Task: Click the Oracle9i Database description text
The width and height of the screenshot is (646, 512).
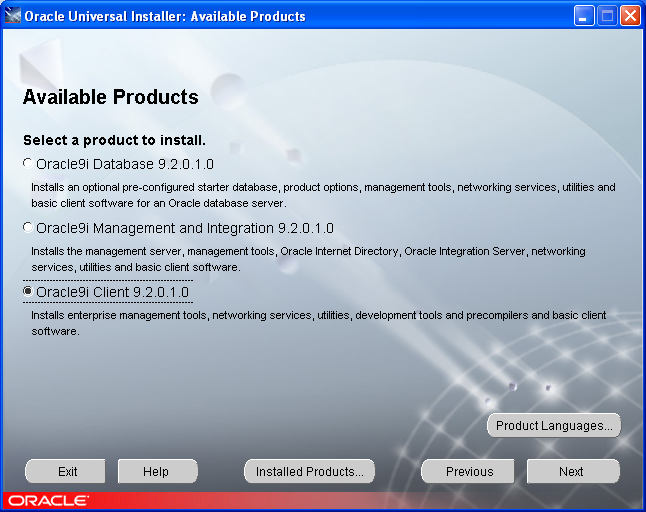Action: click(323, 195)
